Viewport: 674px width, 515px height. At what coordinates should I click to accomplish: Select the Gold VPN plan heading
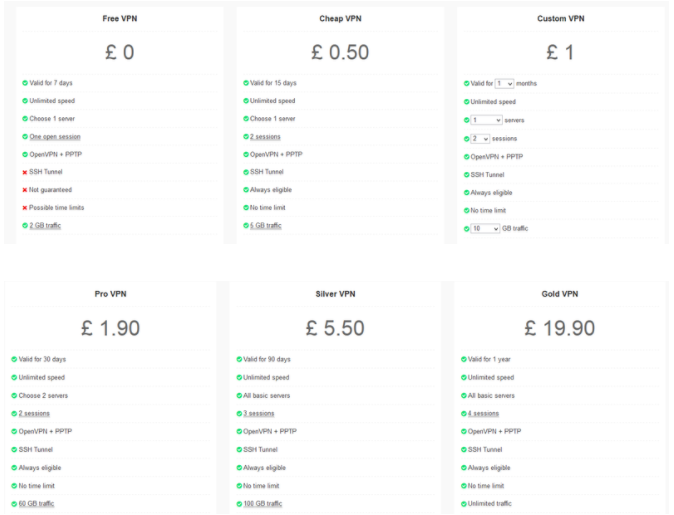(x=560, y=294)
